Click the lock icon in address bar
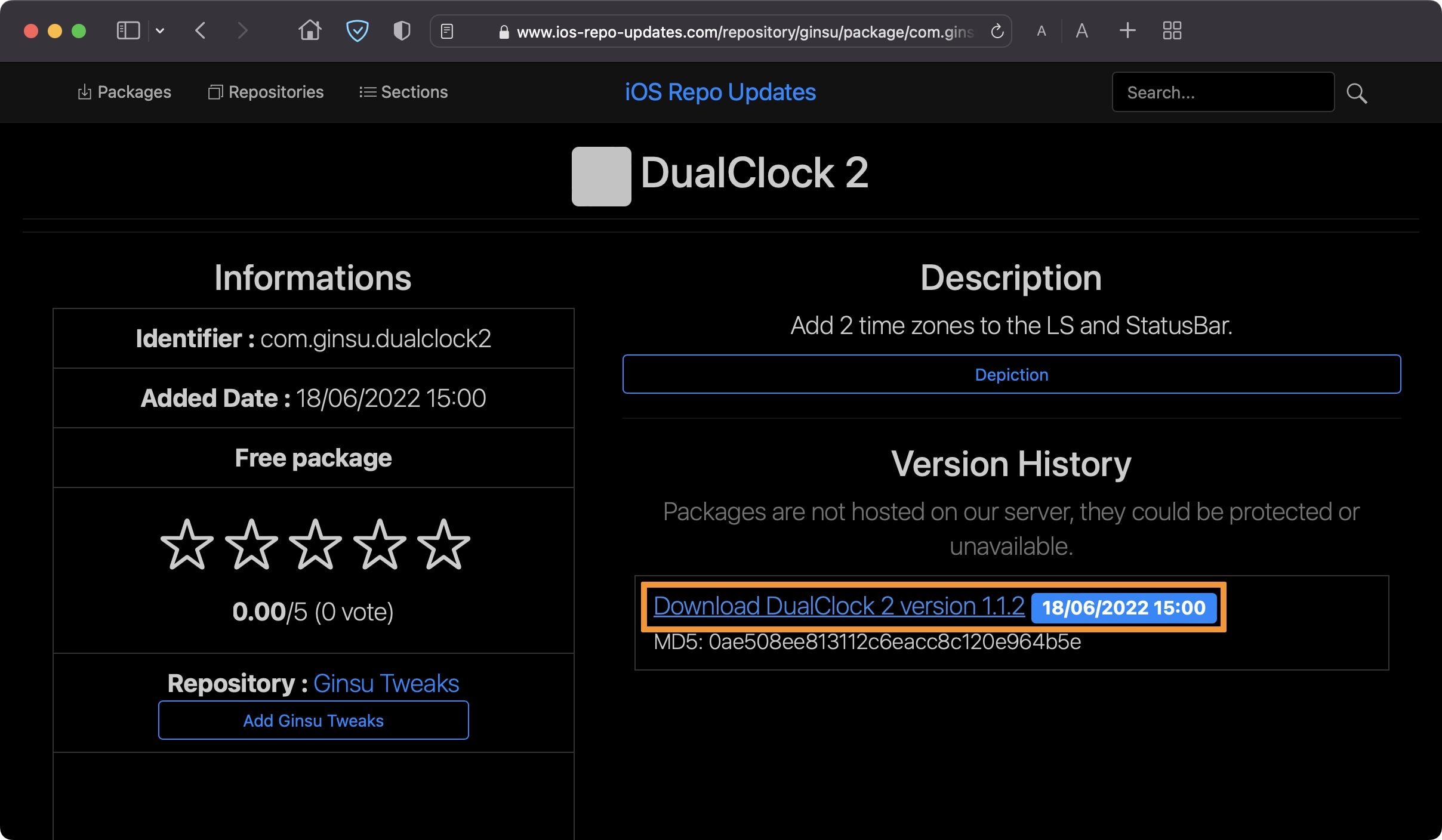This screenshot has width=1442, height=840. (504, 32)
